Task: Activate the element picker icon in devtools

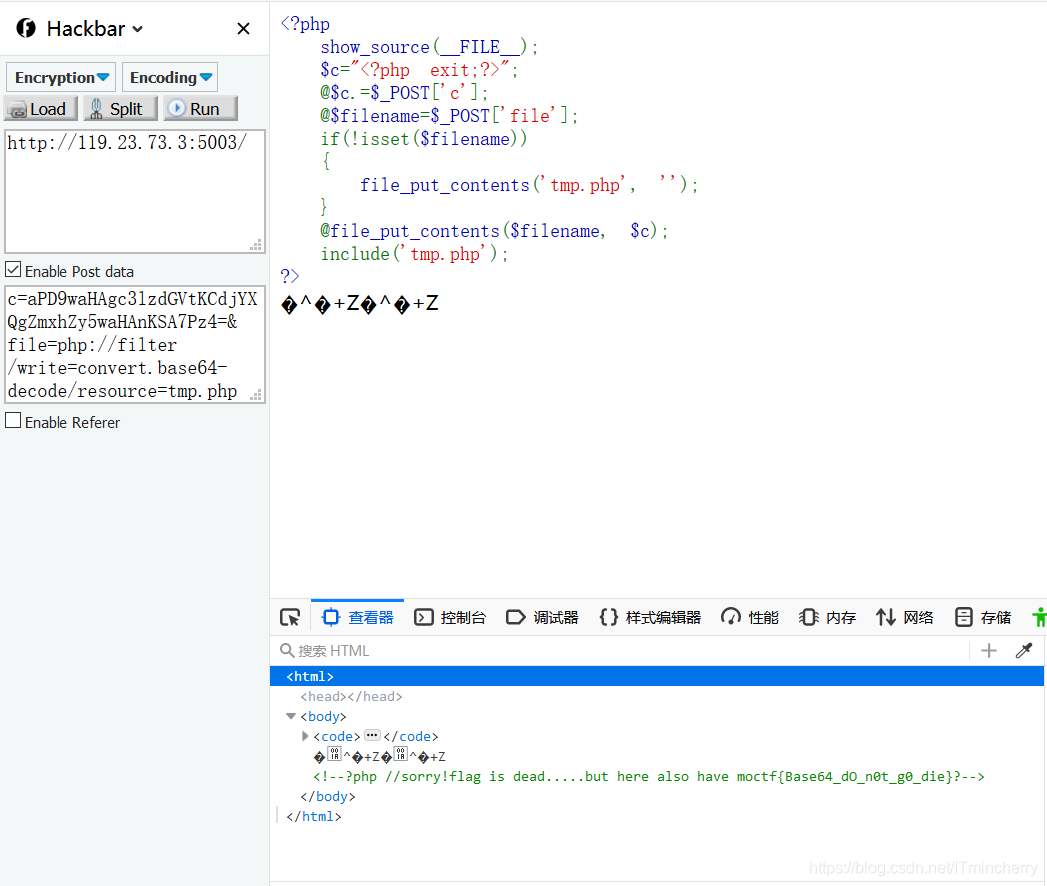Action: tap(290, 617)
